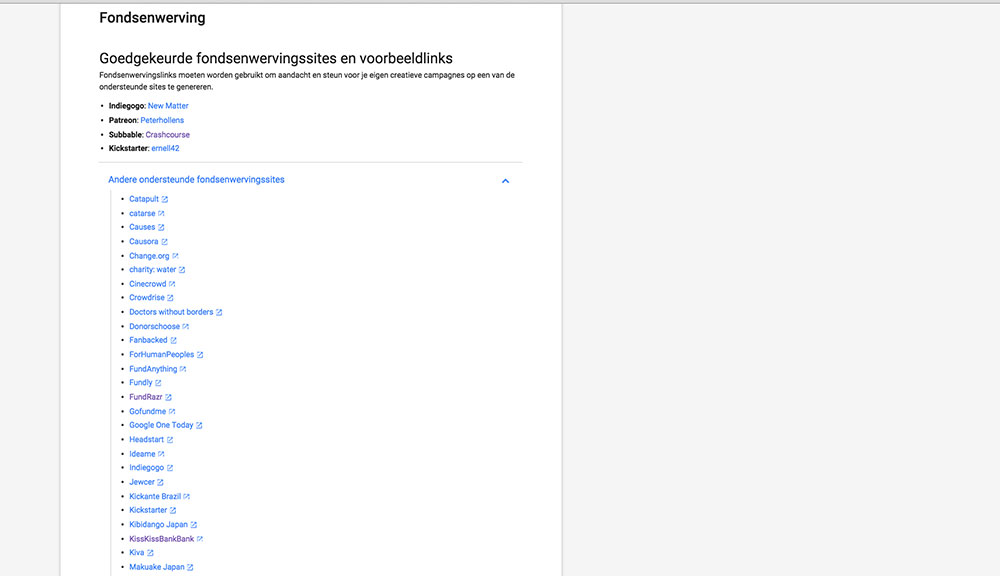The height and width of the screenshot is (576, 1000).
Task: Follow the Crowdrise link
Action: (147, 298)
